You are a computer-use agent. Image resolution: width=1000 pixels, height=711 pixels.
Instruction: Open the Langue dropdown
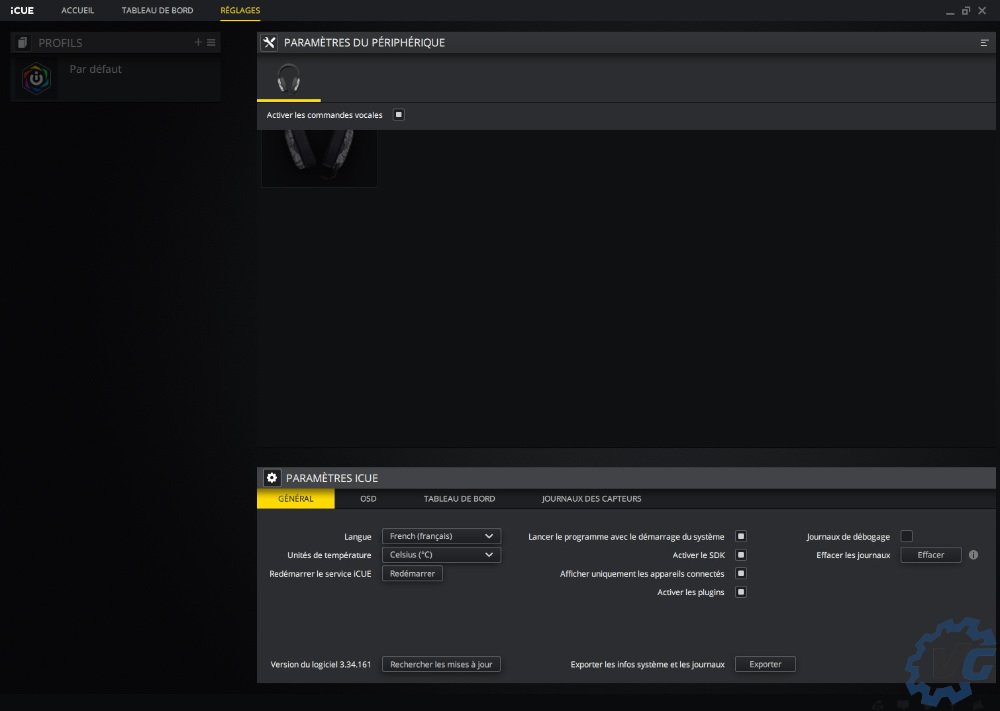click(441, 537)
